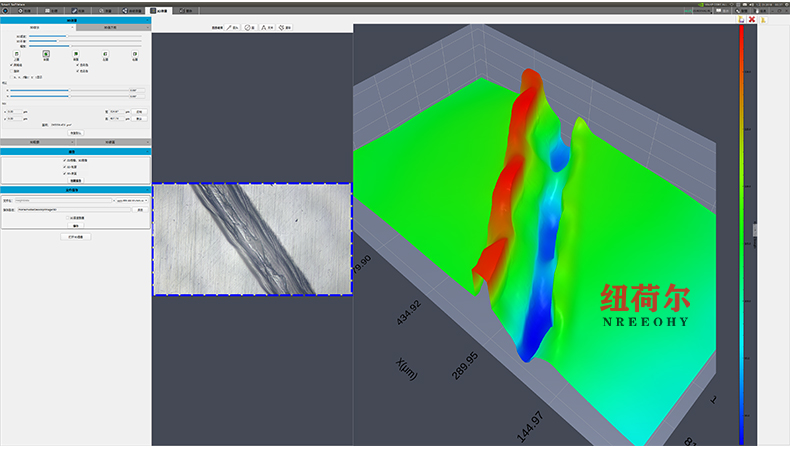Image resolution: width=790 pixels, height=451 pixels.
Task: Adjust the first slider under the sub-tabs
Action: 85,36
